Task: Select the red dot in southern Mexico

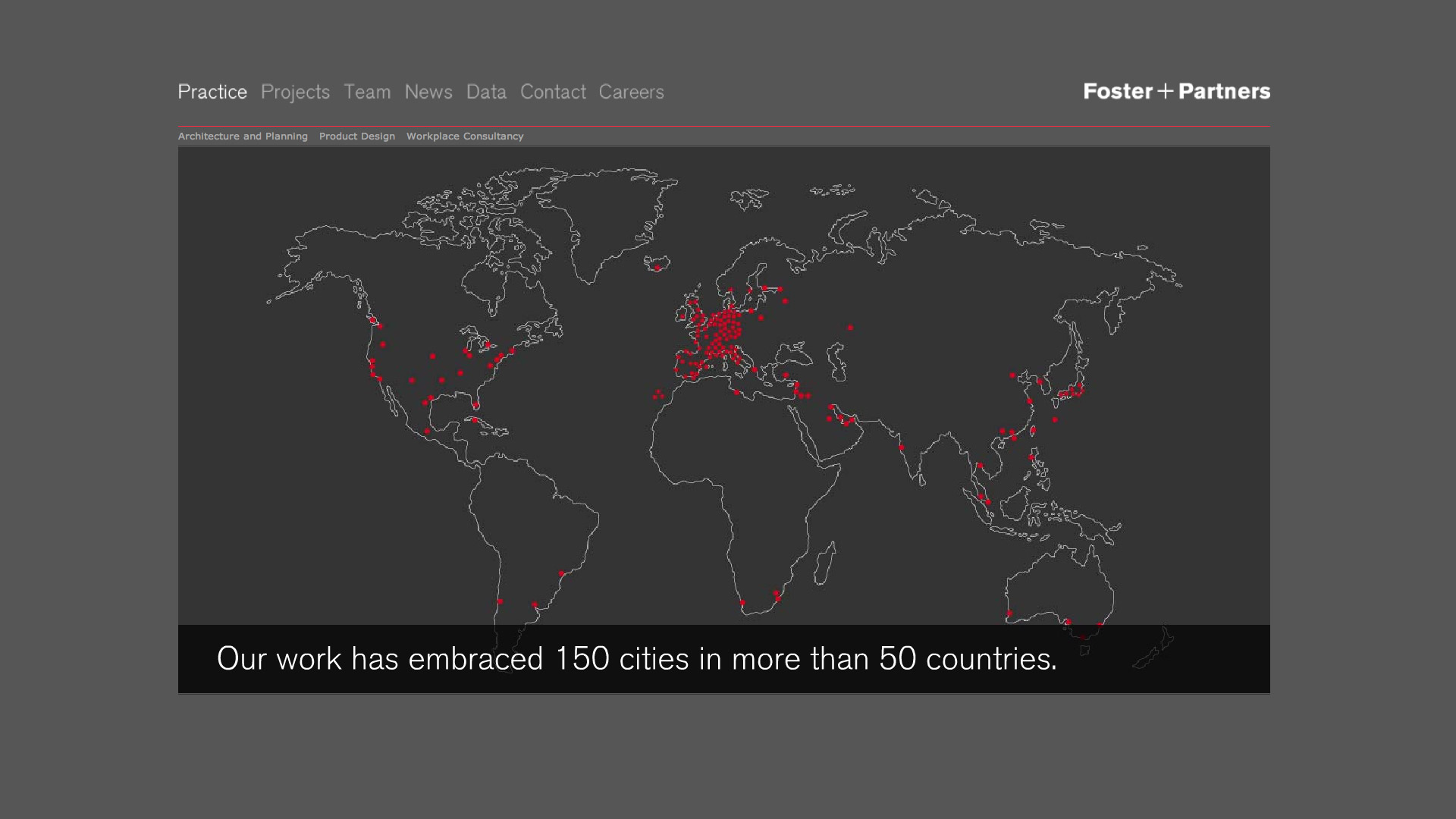Action: coord(427,431)
